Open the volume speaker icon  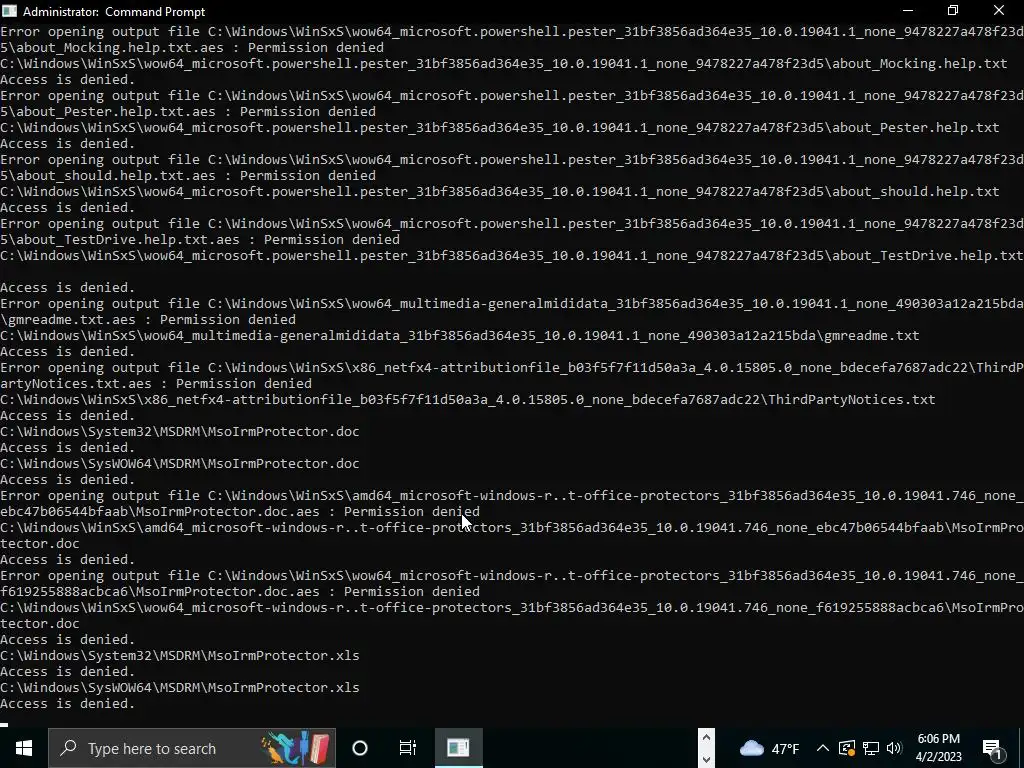click(894, 748)
